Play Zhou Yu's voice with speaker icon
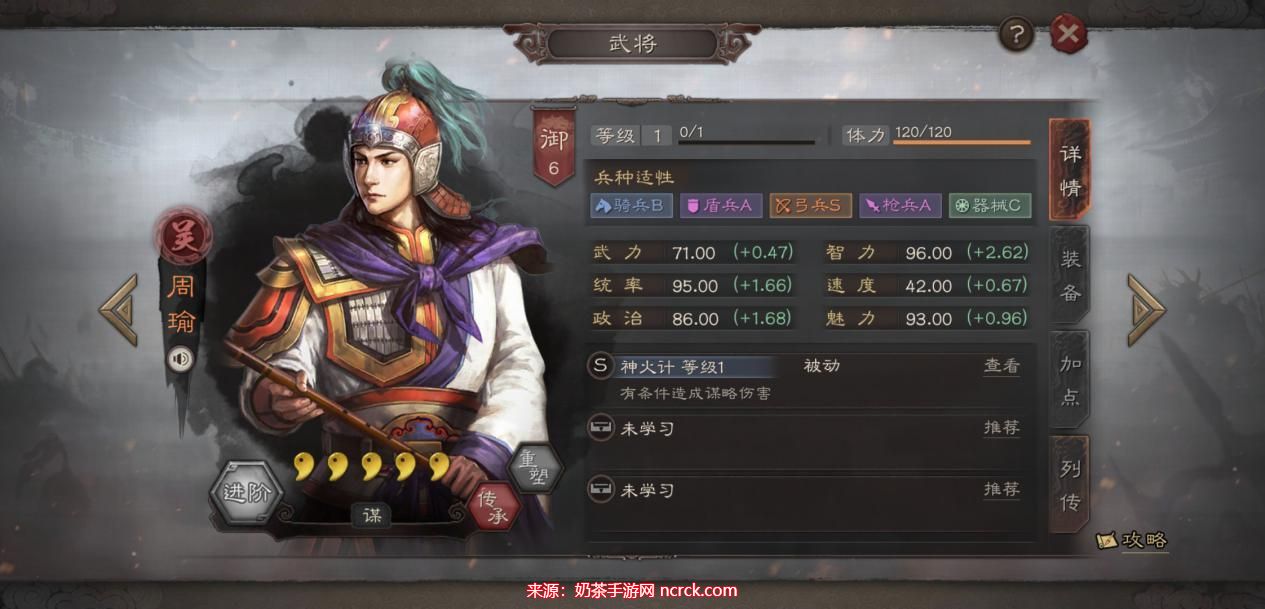This screenshot has width=1265, height=609. (181, 358)
